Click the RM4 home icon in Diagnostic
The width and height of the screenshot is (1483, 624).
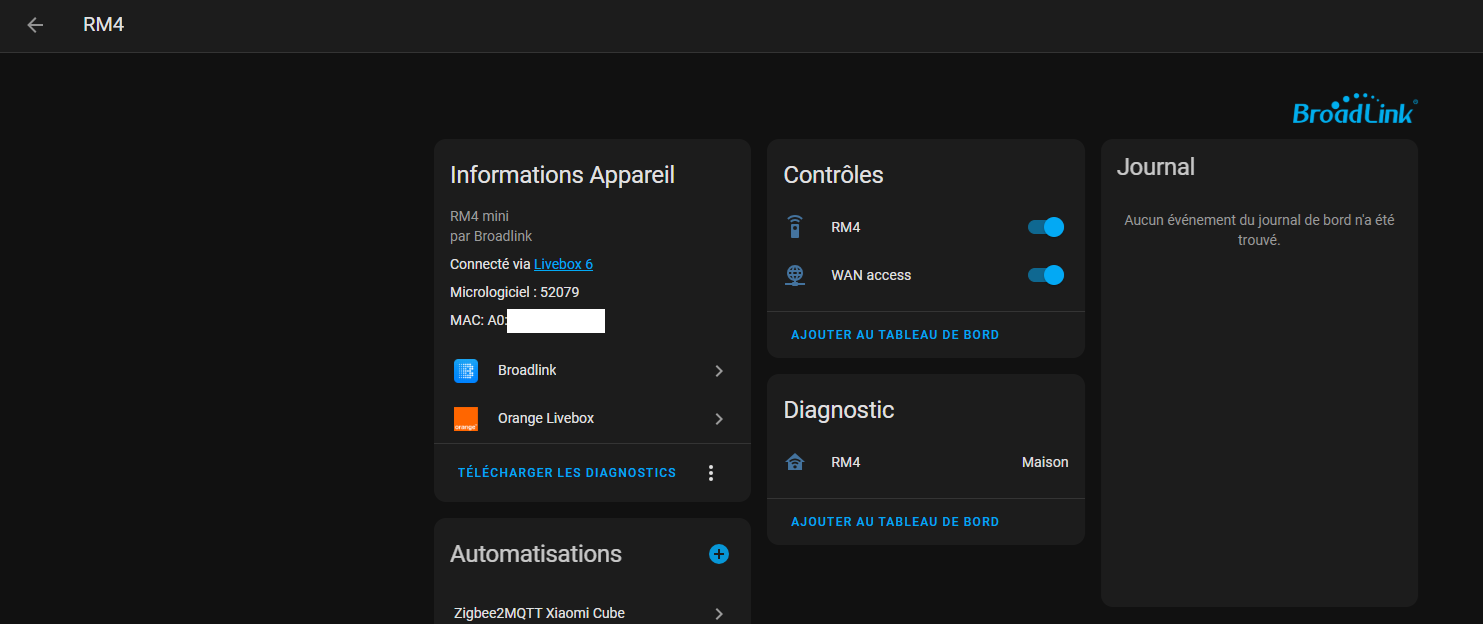tap(795, 462)
